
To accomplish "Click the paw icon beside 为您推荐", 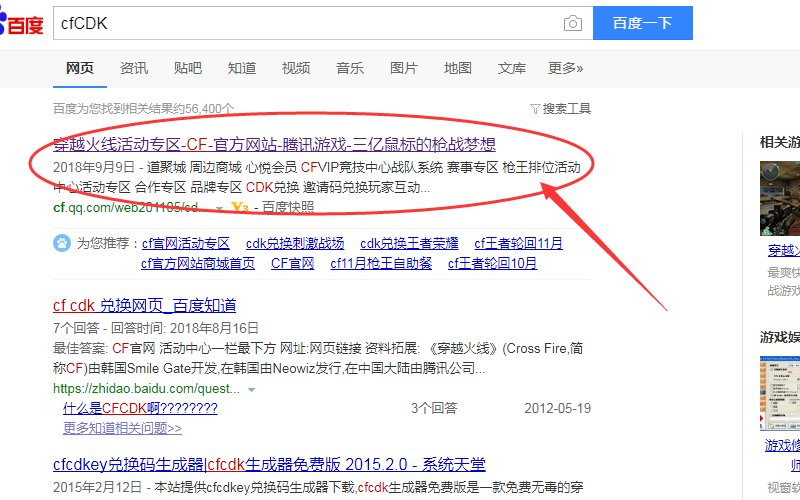I will (62, 243).
